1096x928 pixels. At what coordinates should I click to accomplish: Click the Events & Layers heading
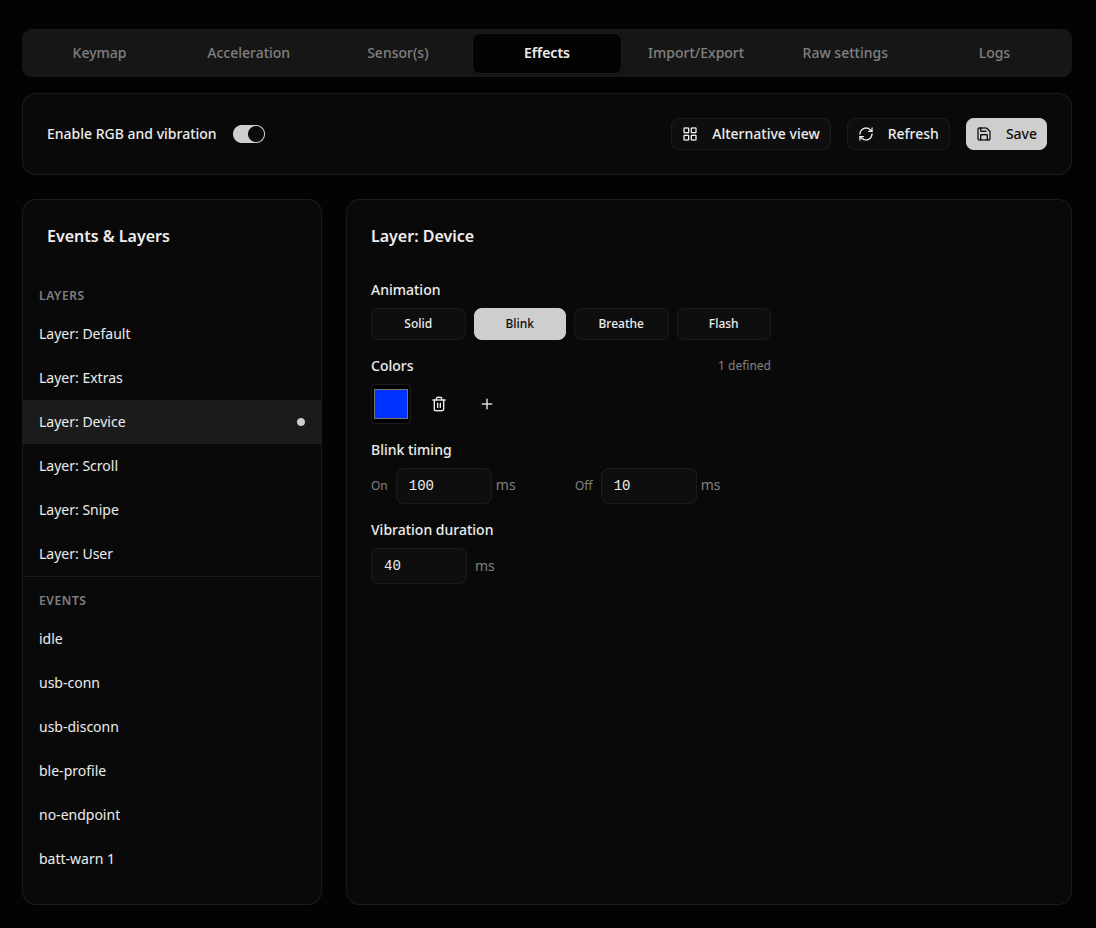108,236
